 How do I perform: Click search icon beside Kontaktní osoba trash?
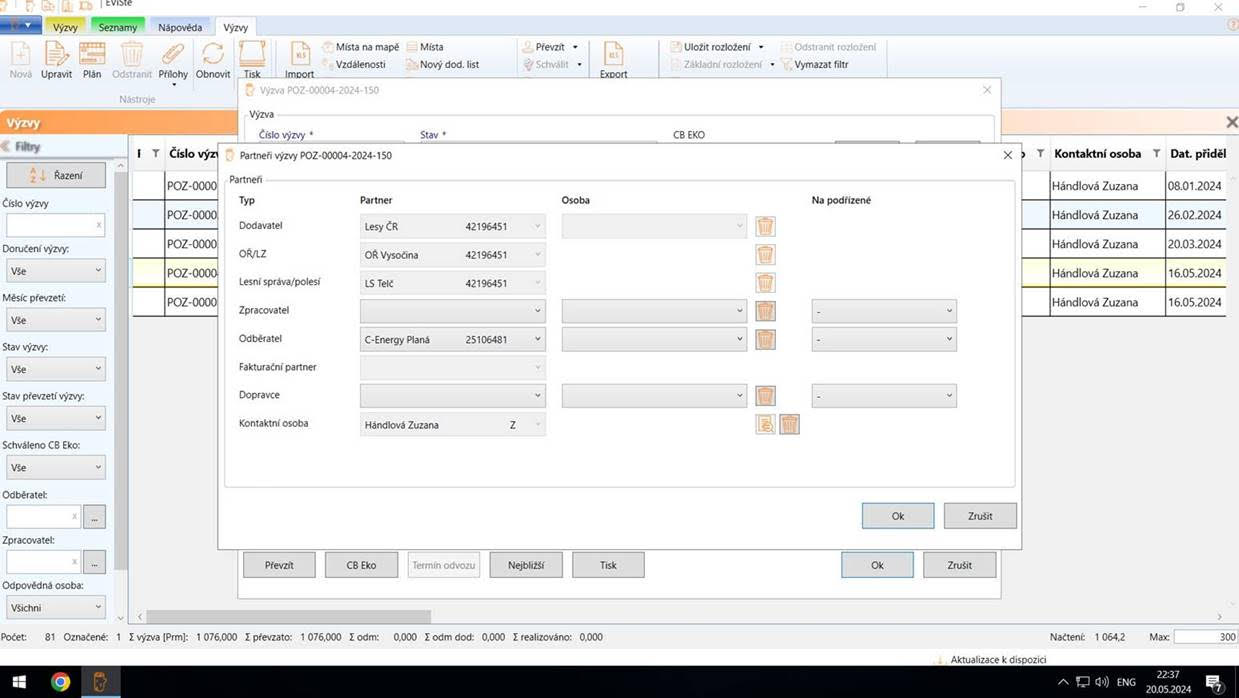click(765, 425)
